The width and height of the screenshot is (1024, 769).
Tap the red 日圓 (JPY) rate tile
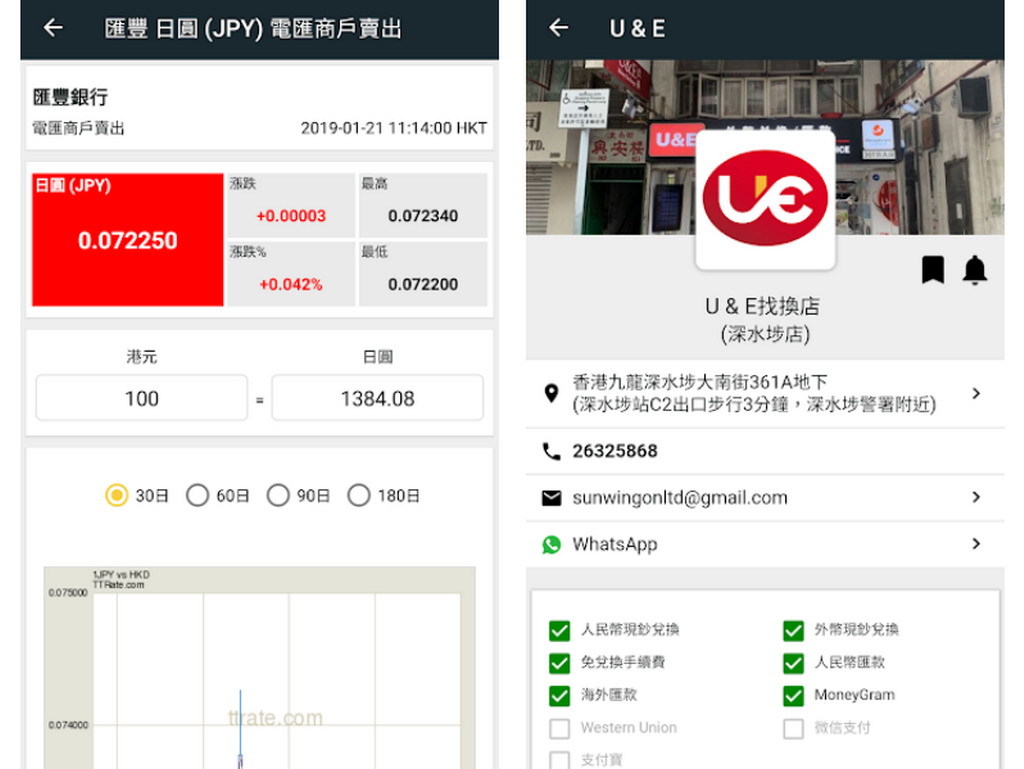point(128,240)
